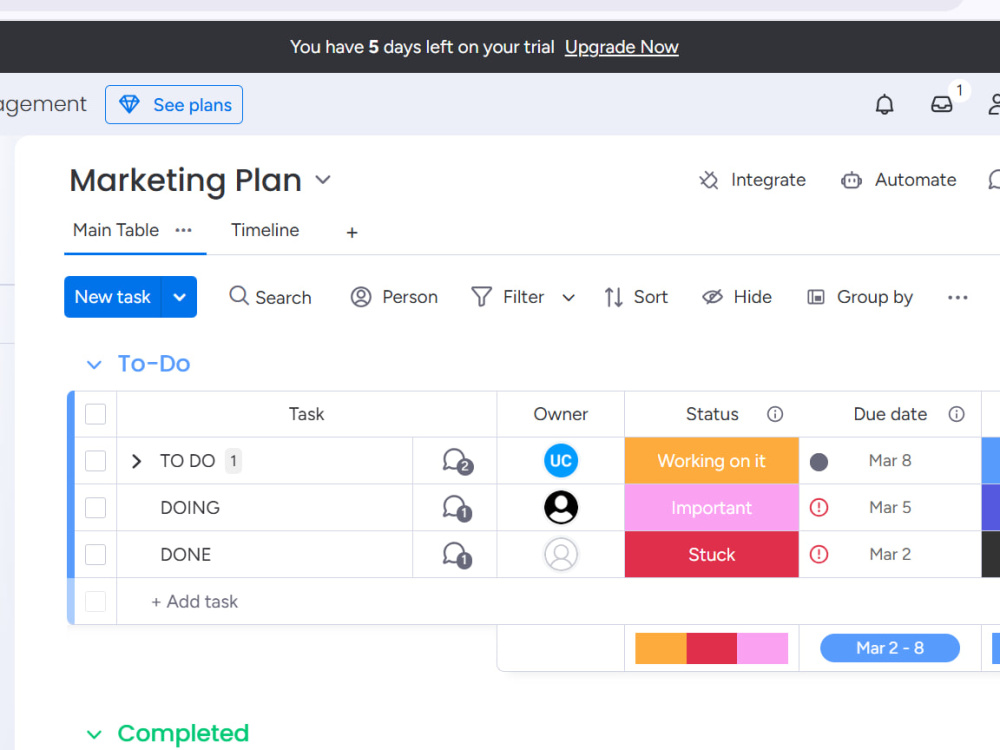The width and height of the screenshot is (1000, 750).
Task: Add a new board view with plus
Action: point(352,233)
